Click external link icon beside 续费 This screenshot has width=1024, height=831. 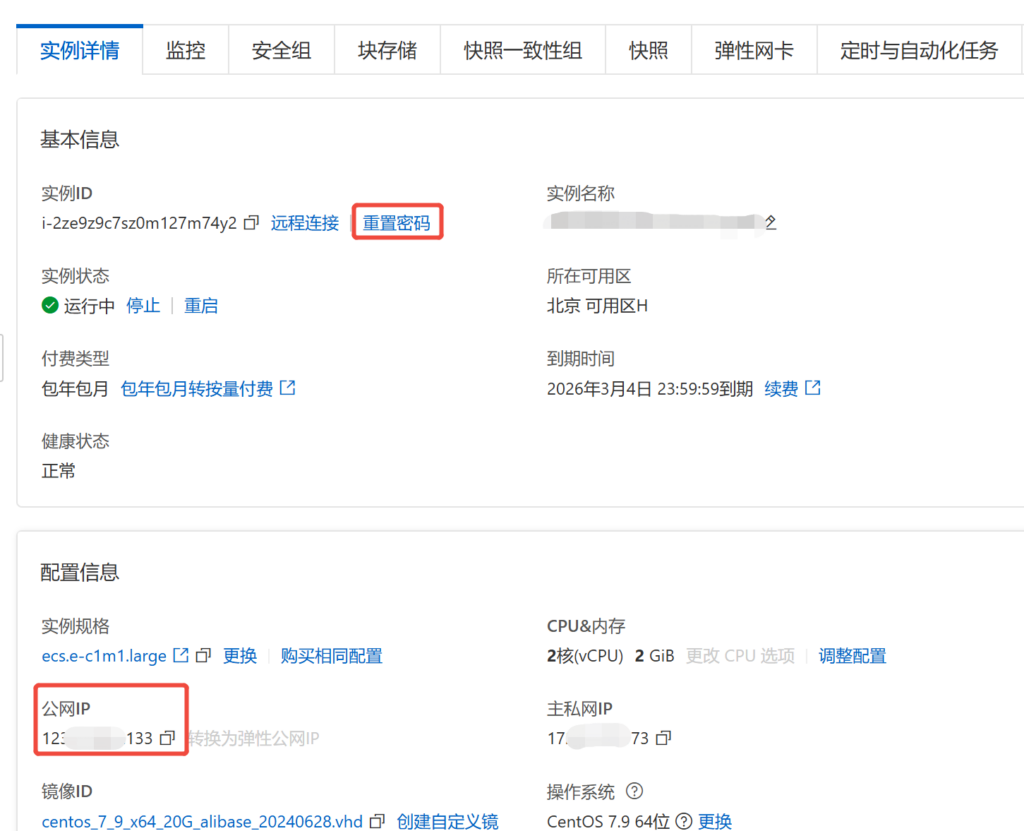click(813, 388)
